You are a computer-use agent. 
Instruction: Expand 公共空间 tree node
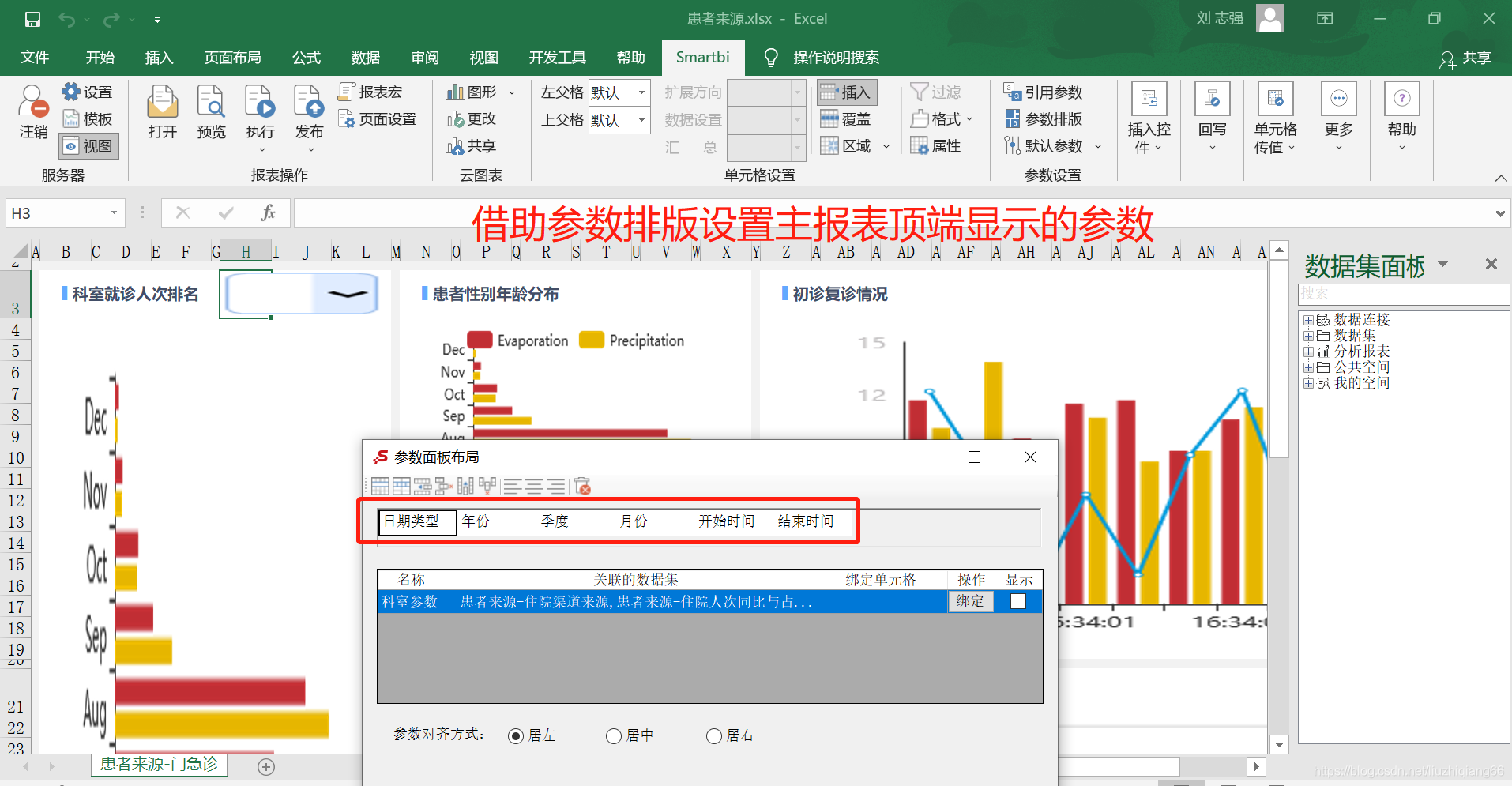coord(1308,367)
